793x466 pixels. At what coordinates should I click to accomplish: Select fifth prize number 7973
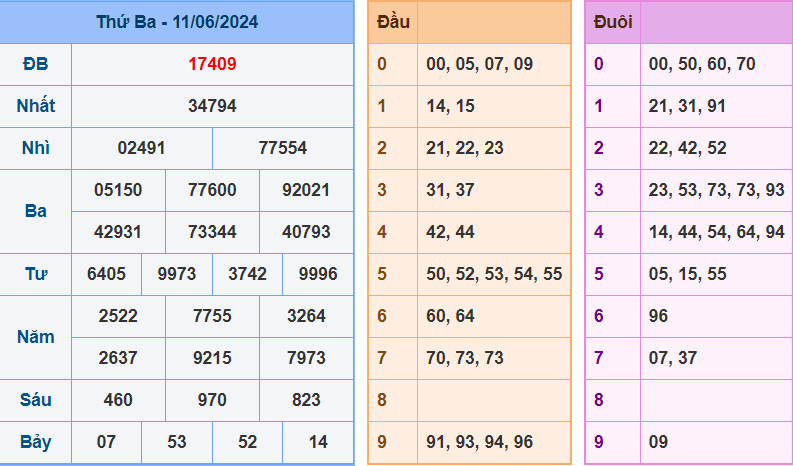tap(306, 358)
